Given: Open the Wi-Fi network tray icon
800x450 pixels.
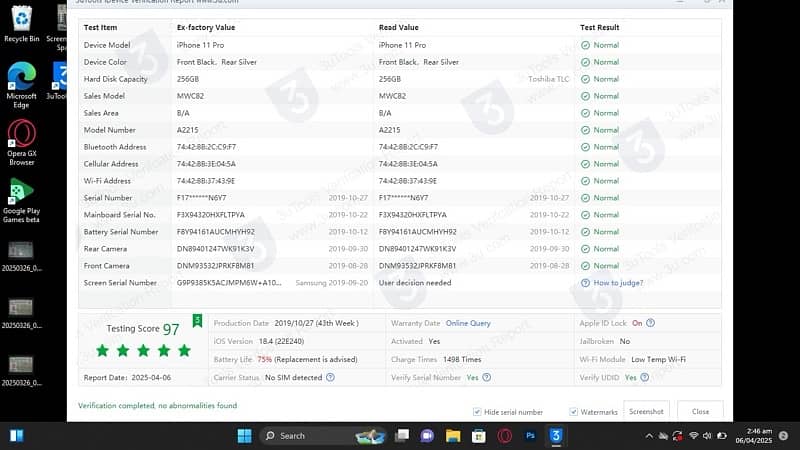Looking at the screenshot, I should click(x=693, y=436).
